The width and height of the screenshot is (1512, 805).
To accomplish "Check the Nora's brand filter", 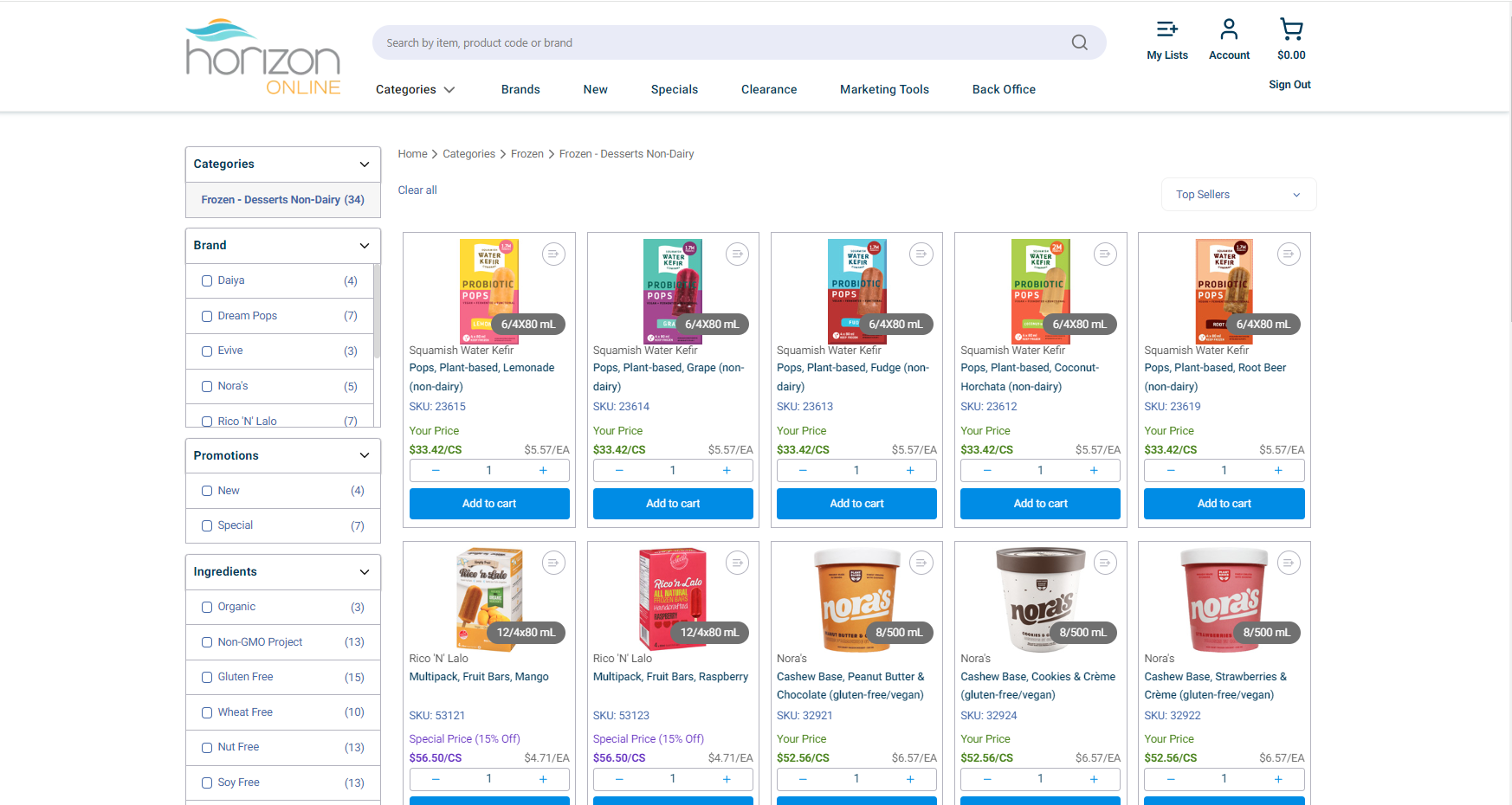I will 207,386.
